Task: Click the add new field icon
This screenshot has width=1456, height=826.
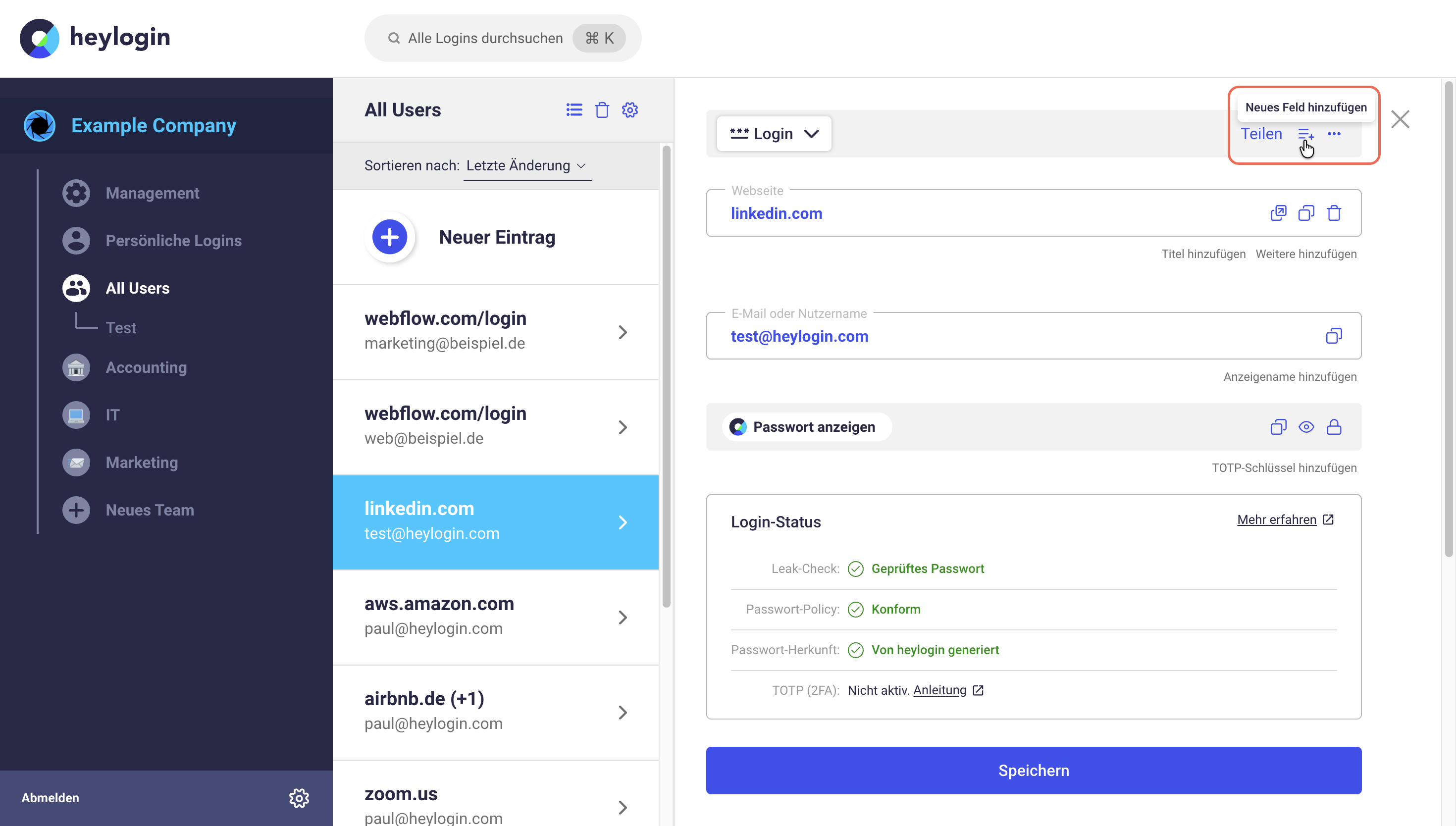Action: click(1305, 135)
